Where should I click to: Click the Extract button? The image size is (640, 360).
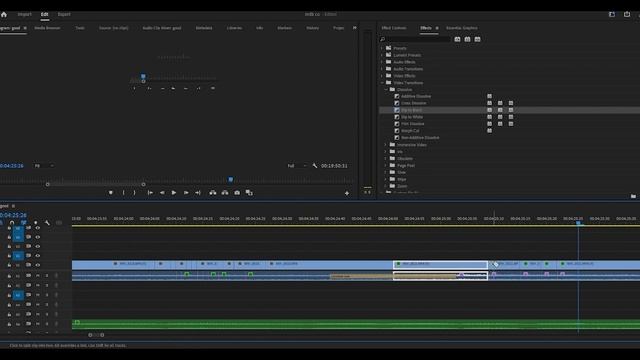pyautogui.click(x=225, y=193)
